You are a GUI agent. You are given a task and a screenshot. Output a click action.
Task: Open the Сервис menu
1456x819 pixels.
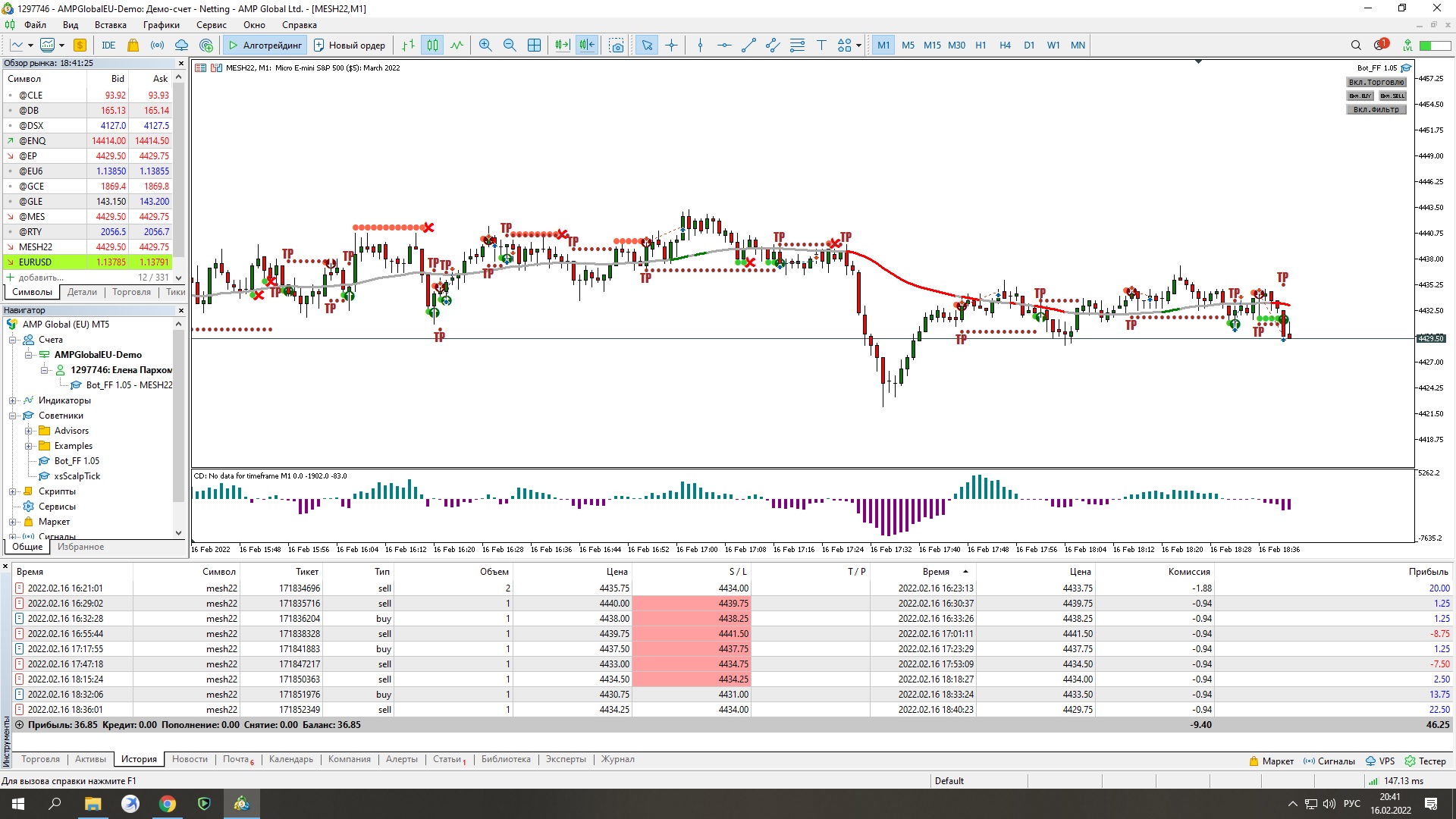tap(211, 25)
